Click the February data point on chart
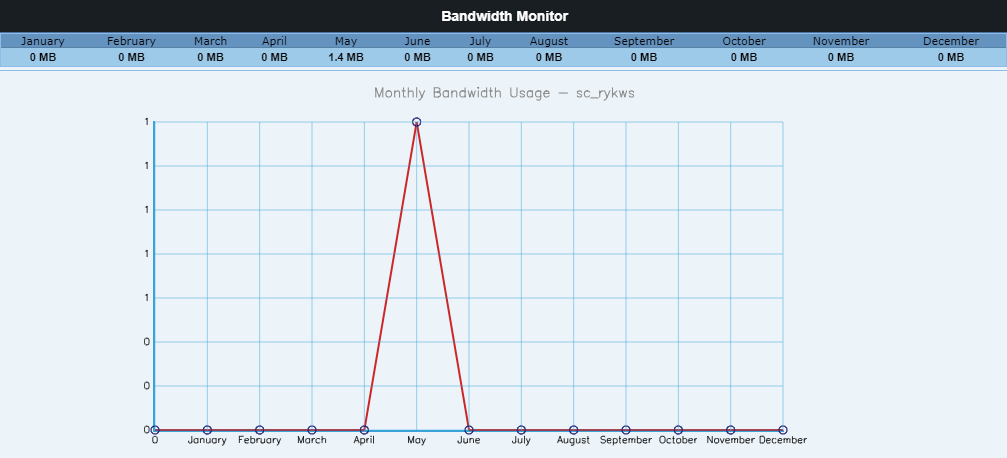1007x458 pixels. coord(259,430)
